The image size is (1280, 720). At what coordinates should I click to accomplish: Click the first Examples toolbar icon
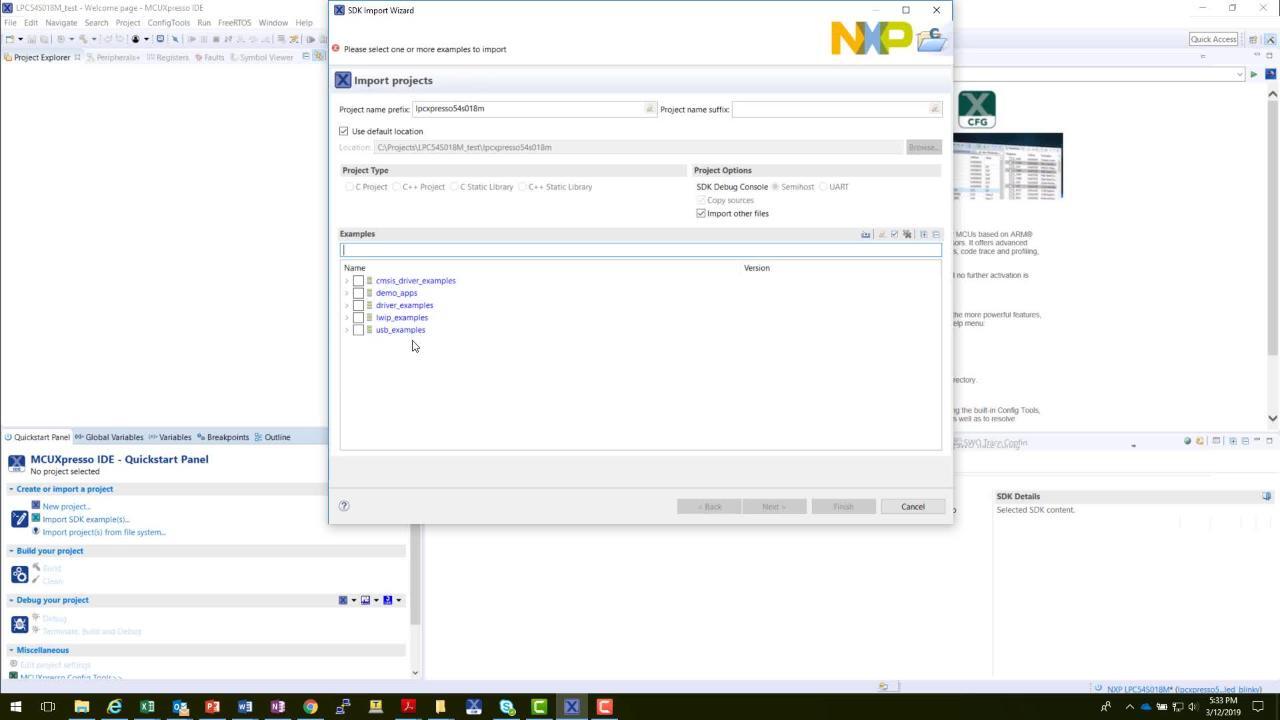pos(866,234)
